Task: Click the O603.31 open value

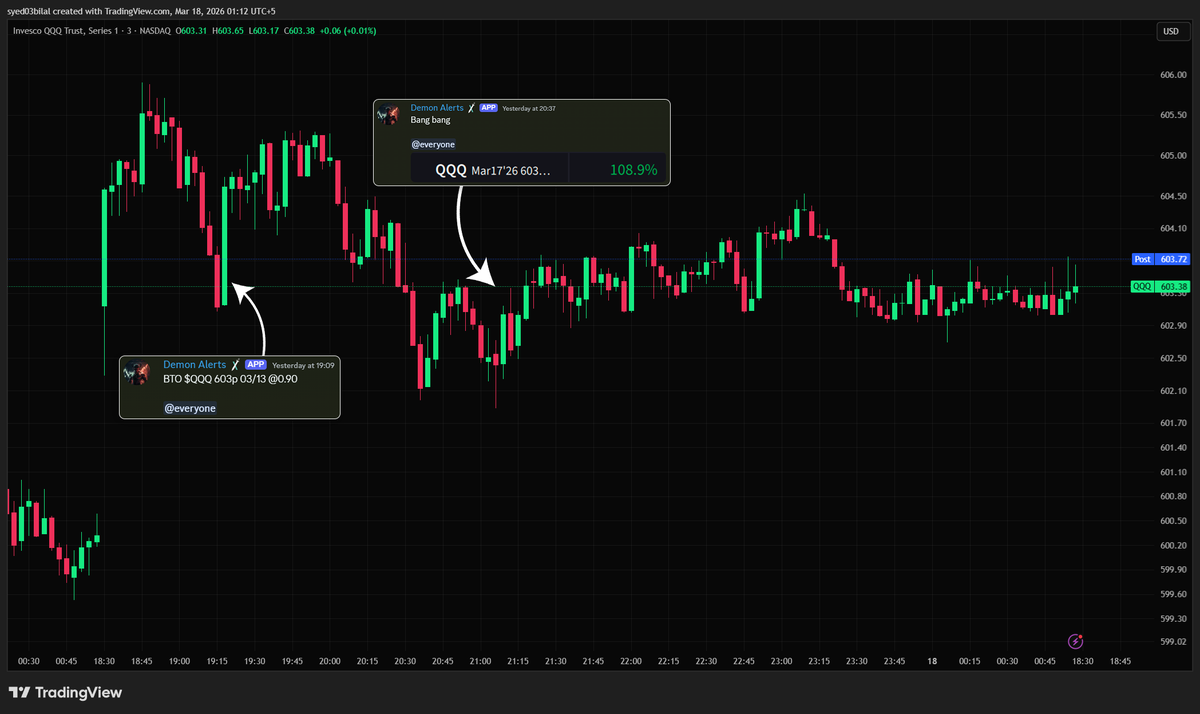Action: (192, 30)
